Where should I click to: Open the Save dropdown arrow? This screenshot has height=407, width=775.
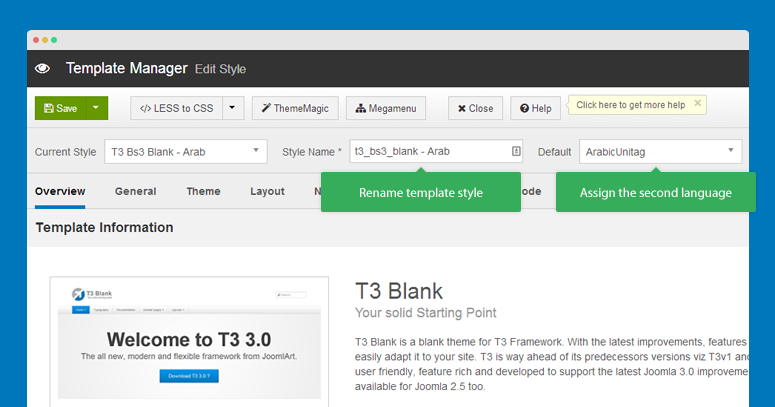pos(96,108)
